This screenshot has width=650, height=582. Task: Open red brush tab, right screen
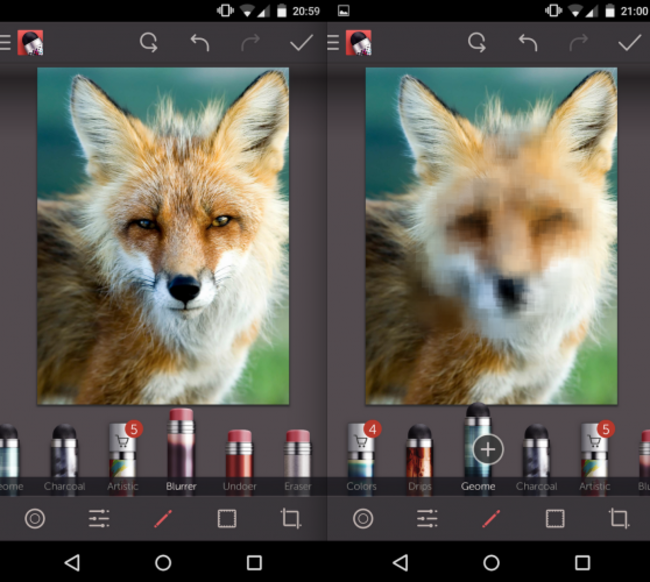point(491,519)
